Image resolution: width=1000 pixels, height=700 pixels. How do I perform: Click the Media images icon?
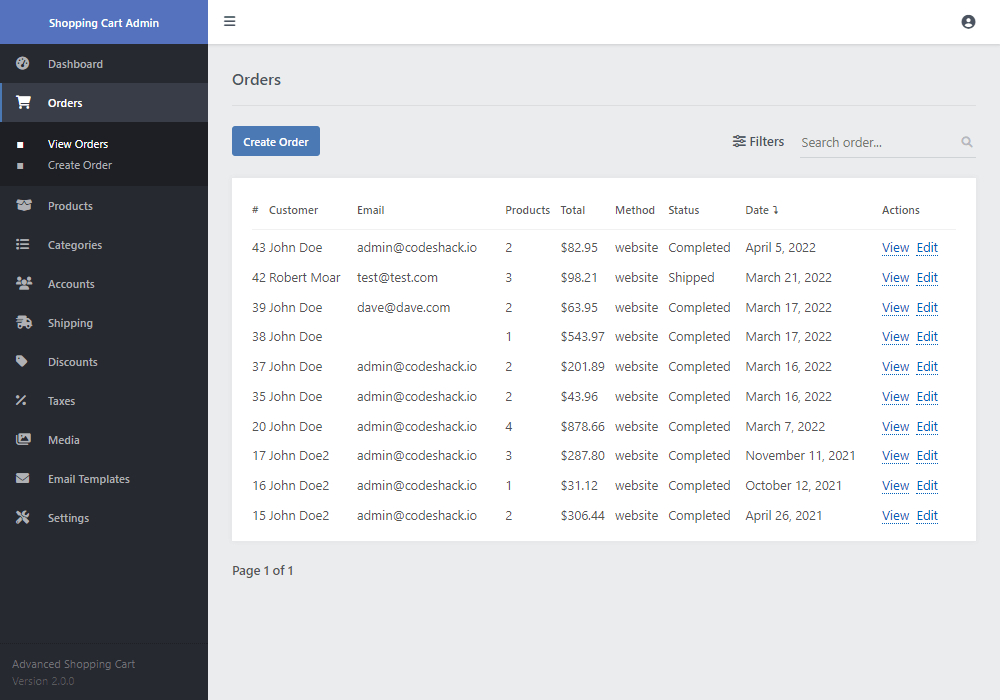click(x=23, y=439)
